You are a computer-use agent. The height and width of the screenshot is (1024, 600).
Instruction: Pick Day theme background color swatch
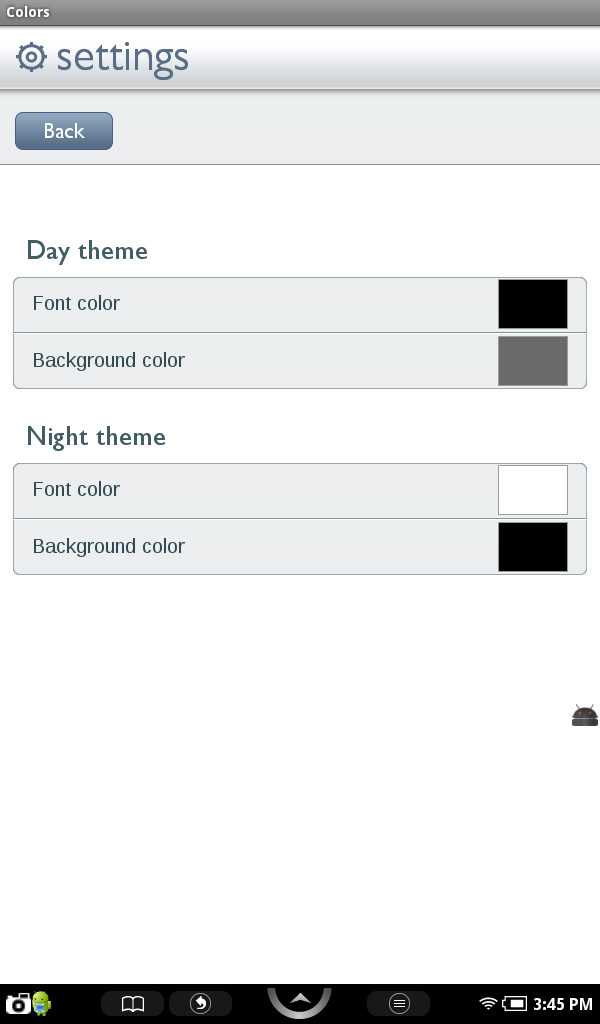(533, 361)
